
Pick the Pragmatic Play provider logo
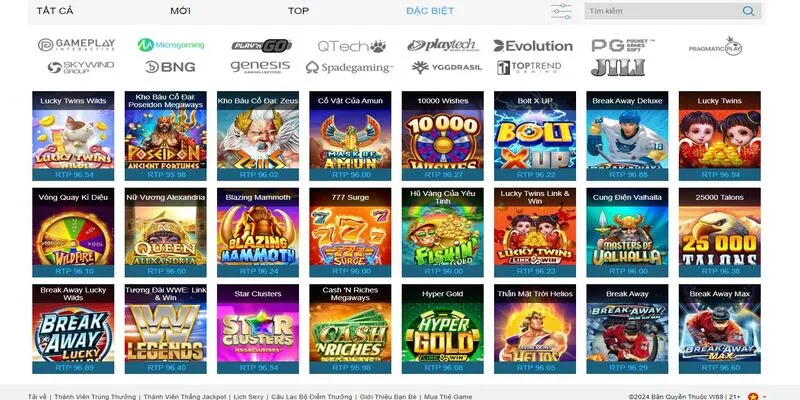pos(715,46)
